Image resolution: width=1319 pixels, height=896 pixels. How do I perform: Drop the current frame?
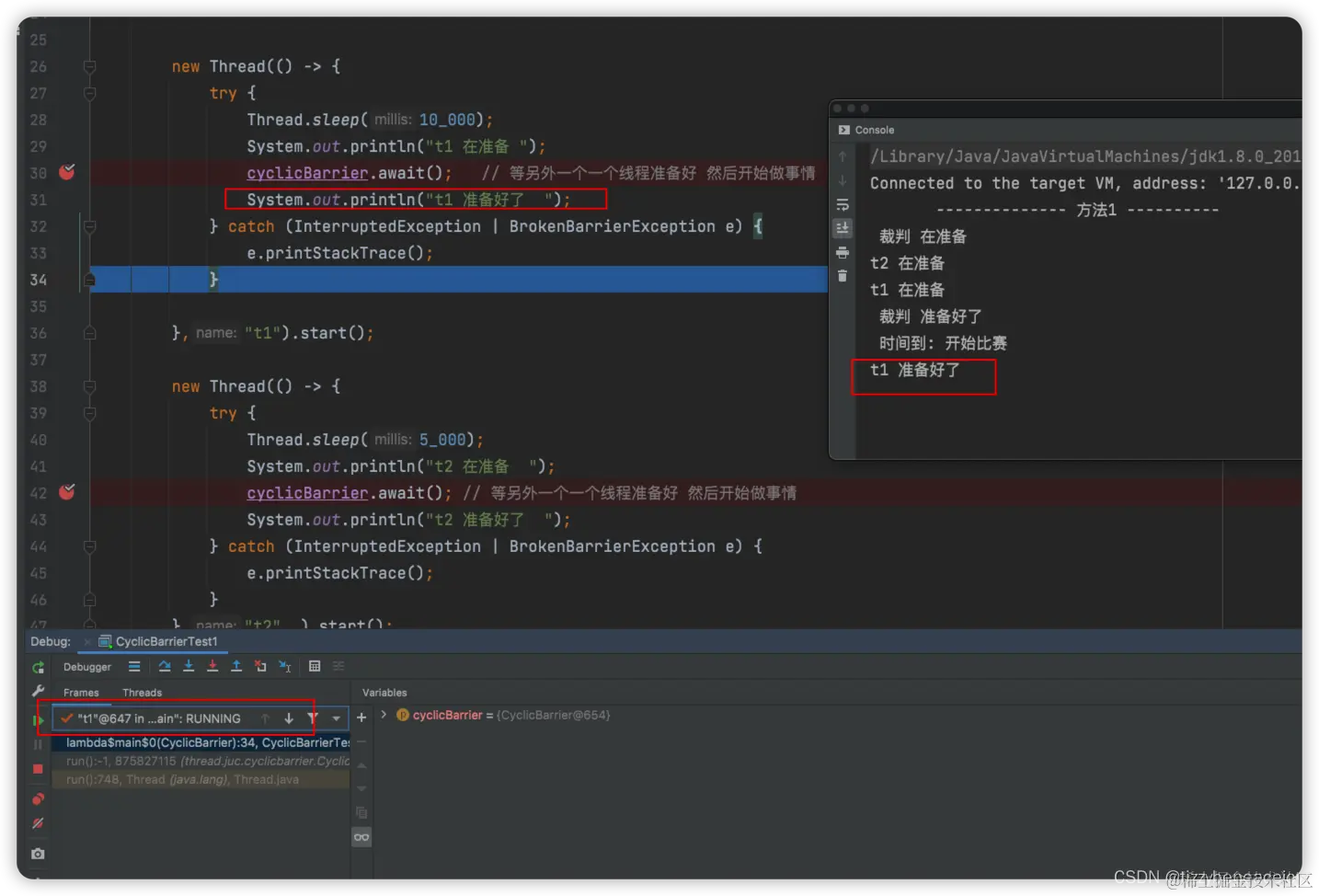click(x=260, y=666)
